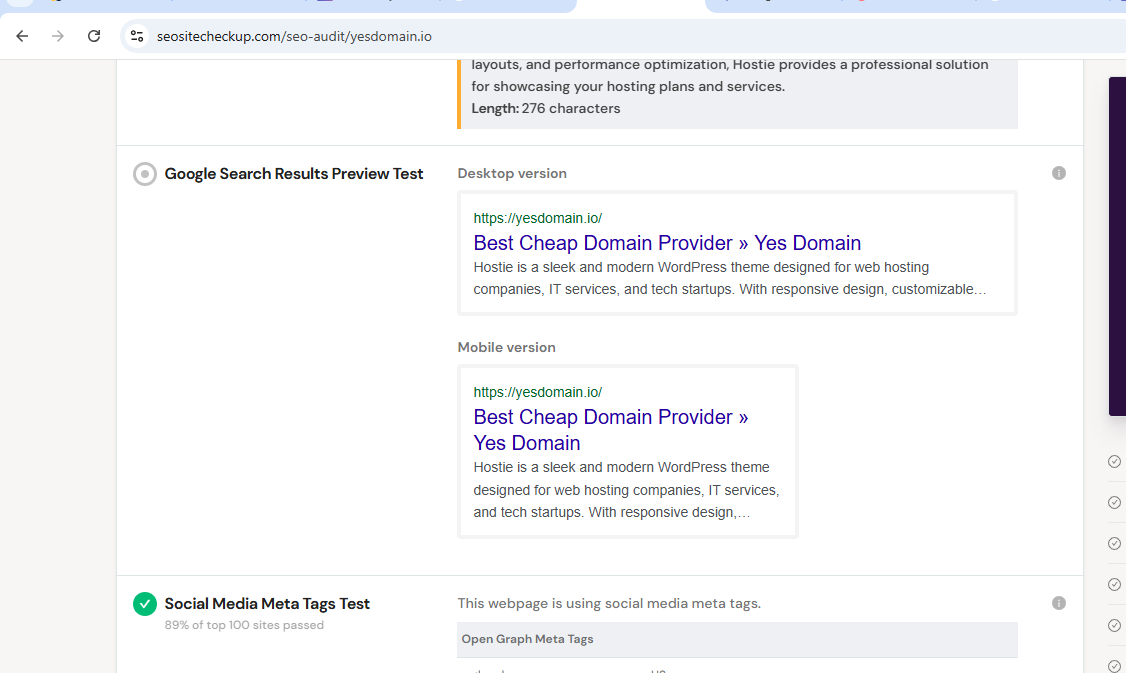Click 'This webpage is using social media meta tags.'

click(609, 603)
